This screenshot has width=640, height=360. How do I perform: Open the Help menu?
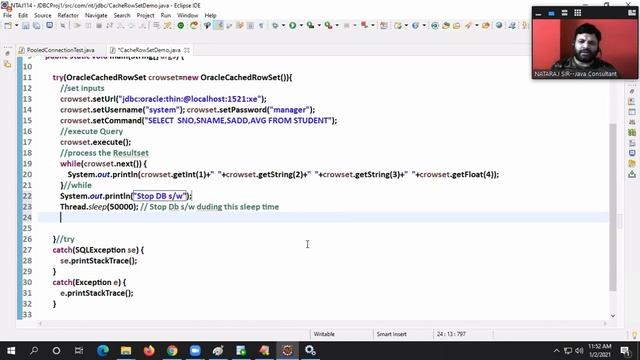pyautogui.click(x=210, y=16)
